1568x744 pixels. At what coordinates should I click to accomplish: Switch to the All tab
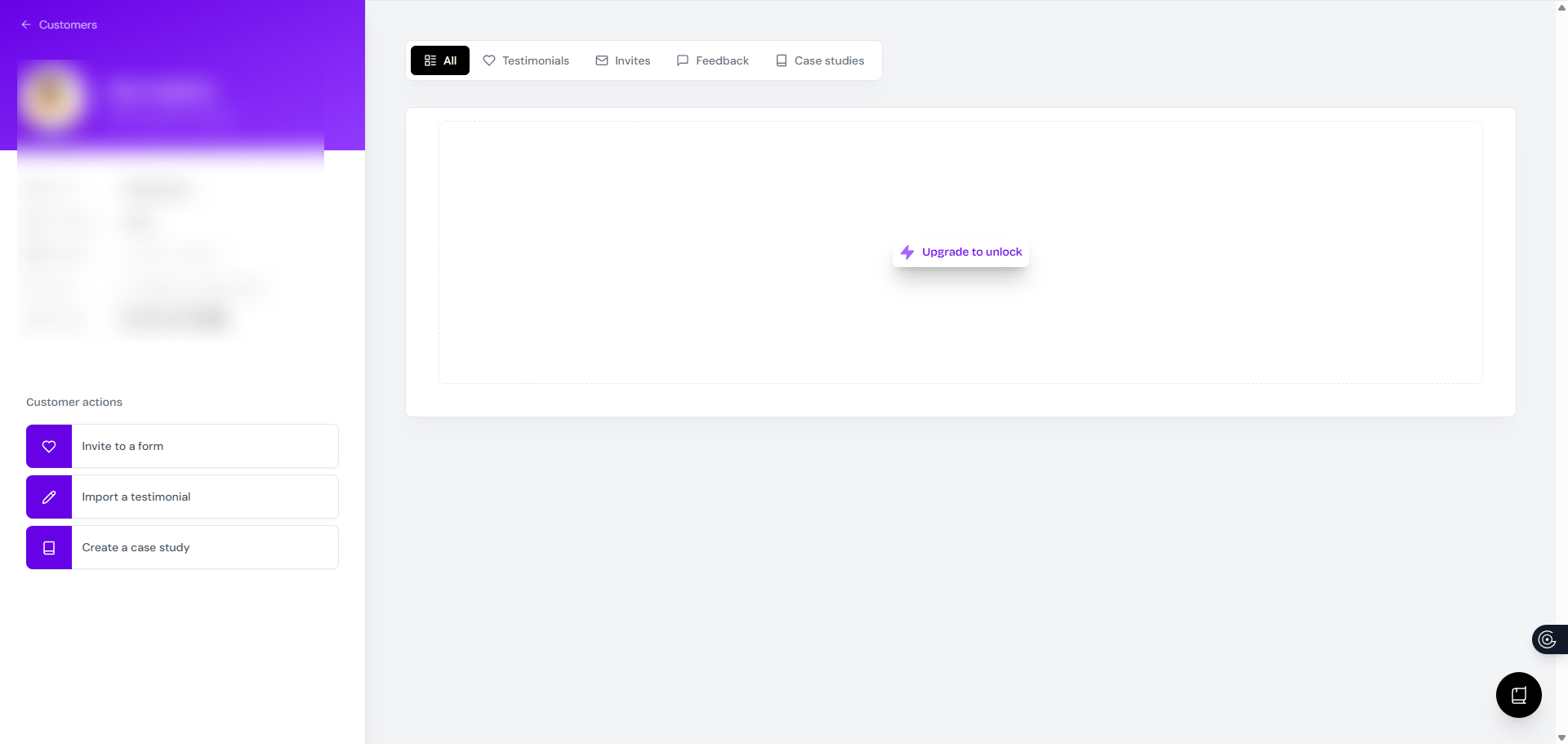point(440,60)
